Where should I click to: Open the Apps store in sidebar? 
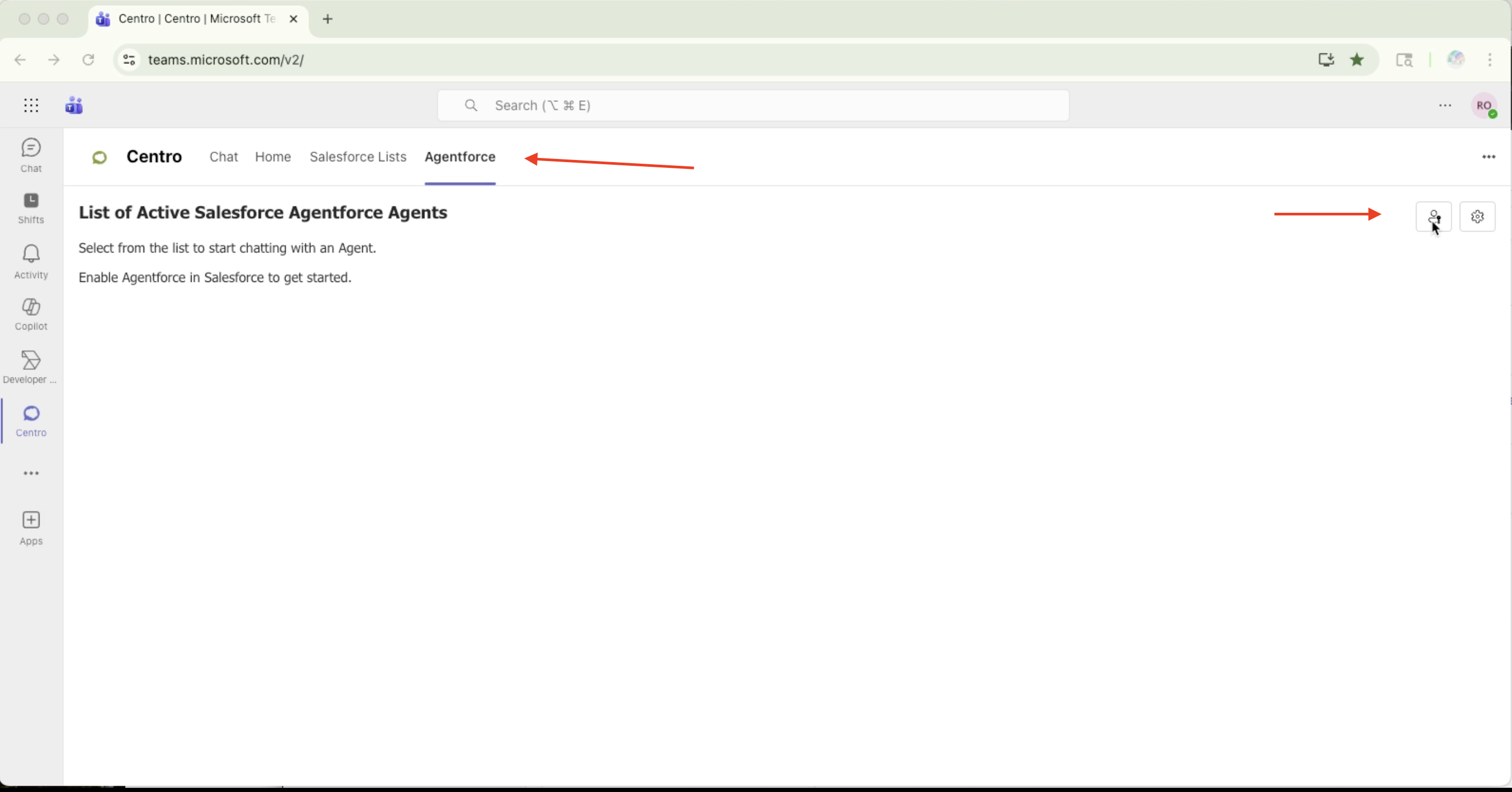[31, 527]
